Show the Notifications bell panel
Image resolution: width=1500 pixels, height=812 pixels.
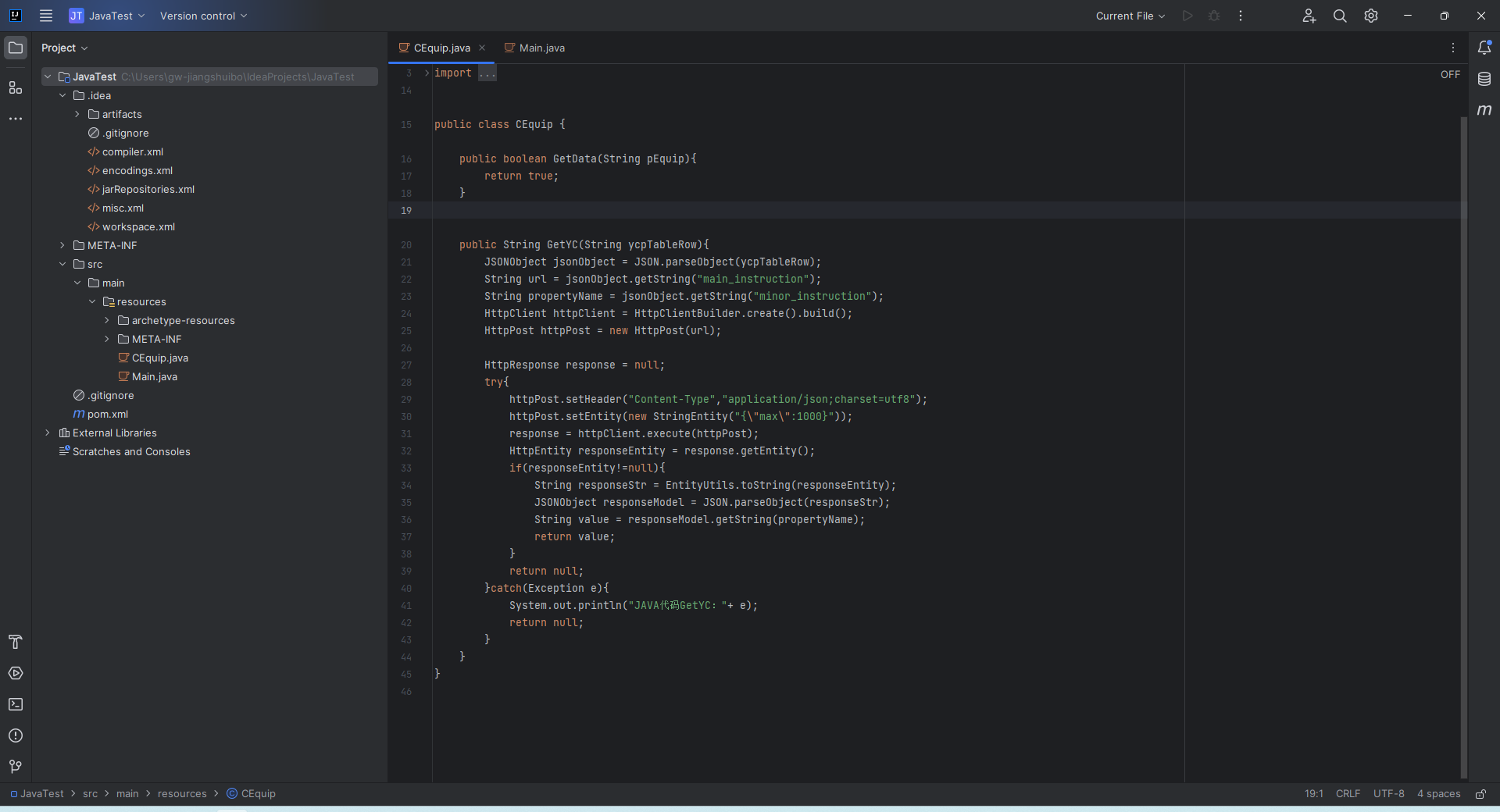click(x=1484, y=48)
